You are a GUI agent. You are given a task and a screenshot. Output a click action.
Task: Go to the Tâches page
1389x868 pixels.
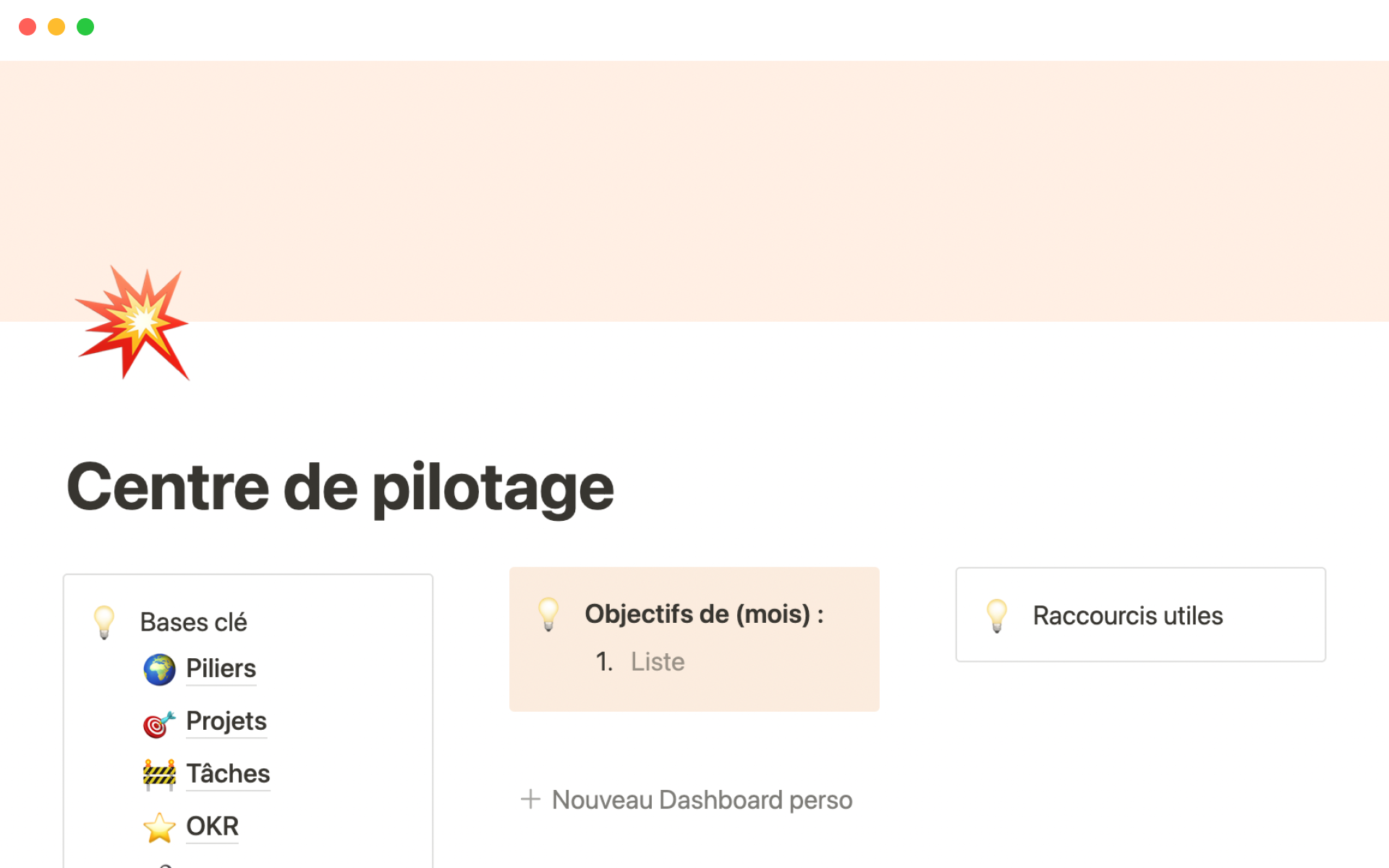(228, 774)
